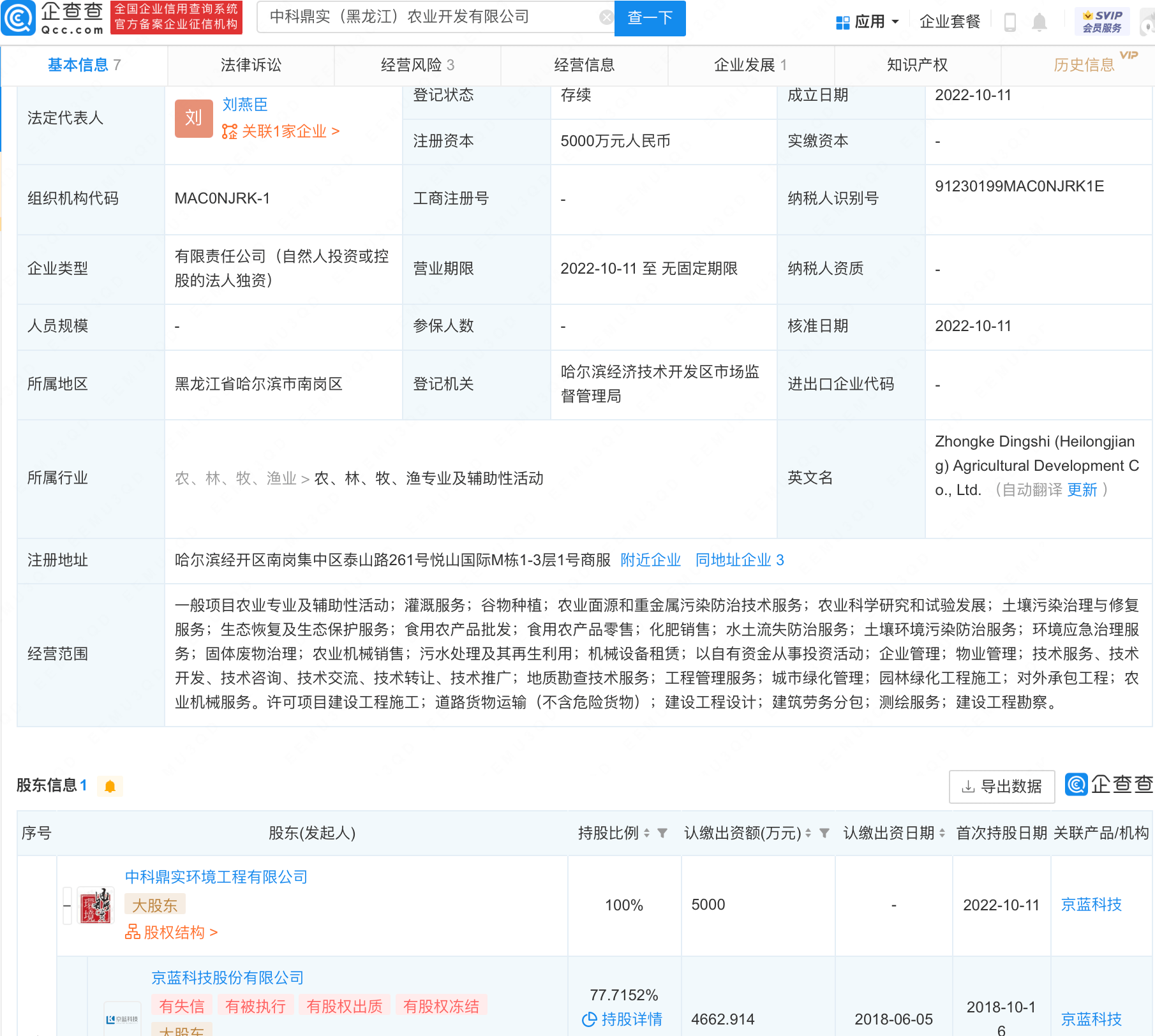Sort by 认缴出资日期 arrows
This screenshot has height=1036, width=1155.
tap(942, 833)
